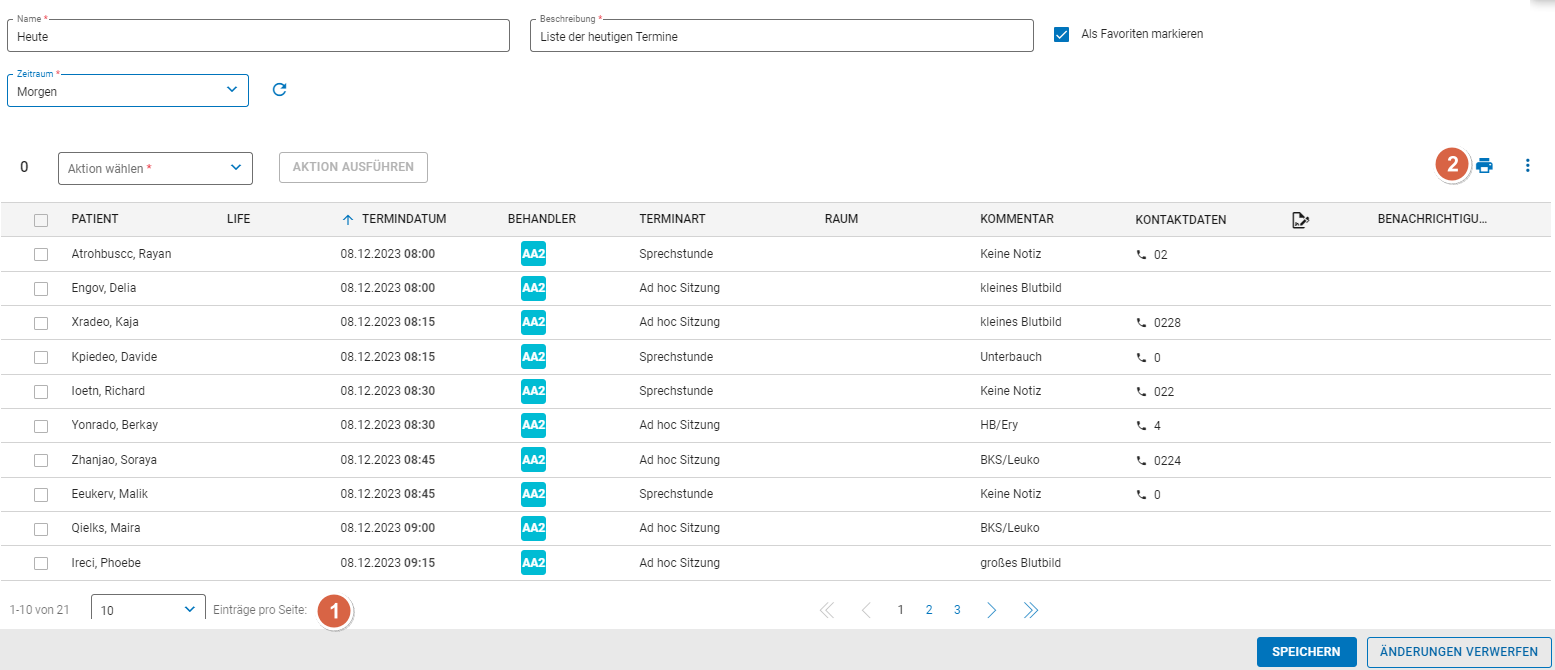Select the Eeukerv, Malik row checkbox
The height and width of the screenshot is (670, 1555).
point(41,494)
